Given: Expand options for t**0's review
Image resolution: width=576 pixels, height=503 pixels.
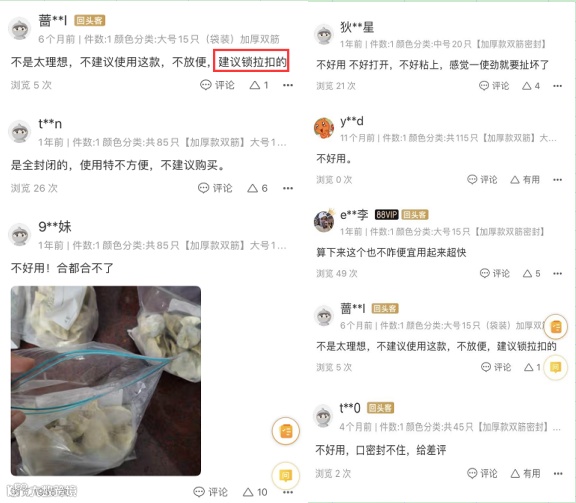Looking at the screenshot, I should [x=558, y=474].
